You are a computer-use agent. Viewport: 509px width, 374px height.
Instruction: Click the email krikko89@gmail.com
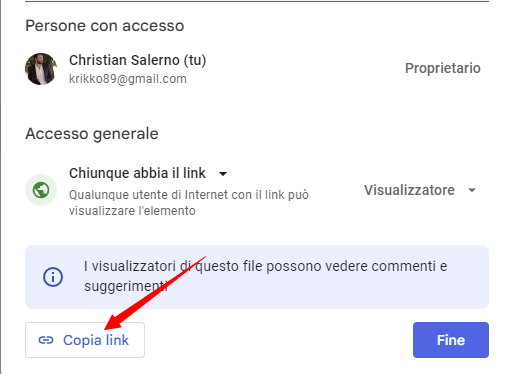coord(128,79)
